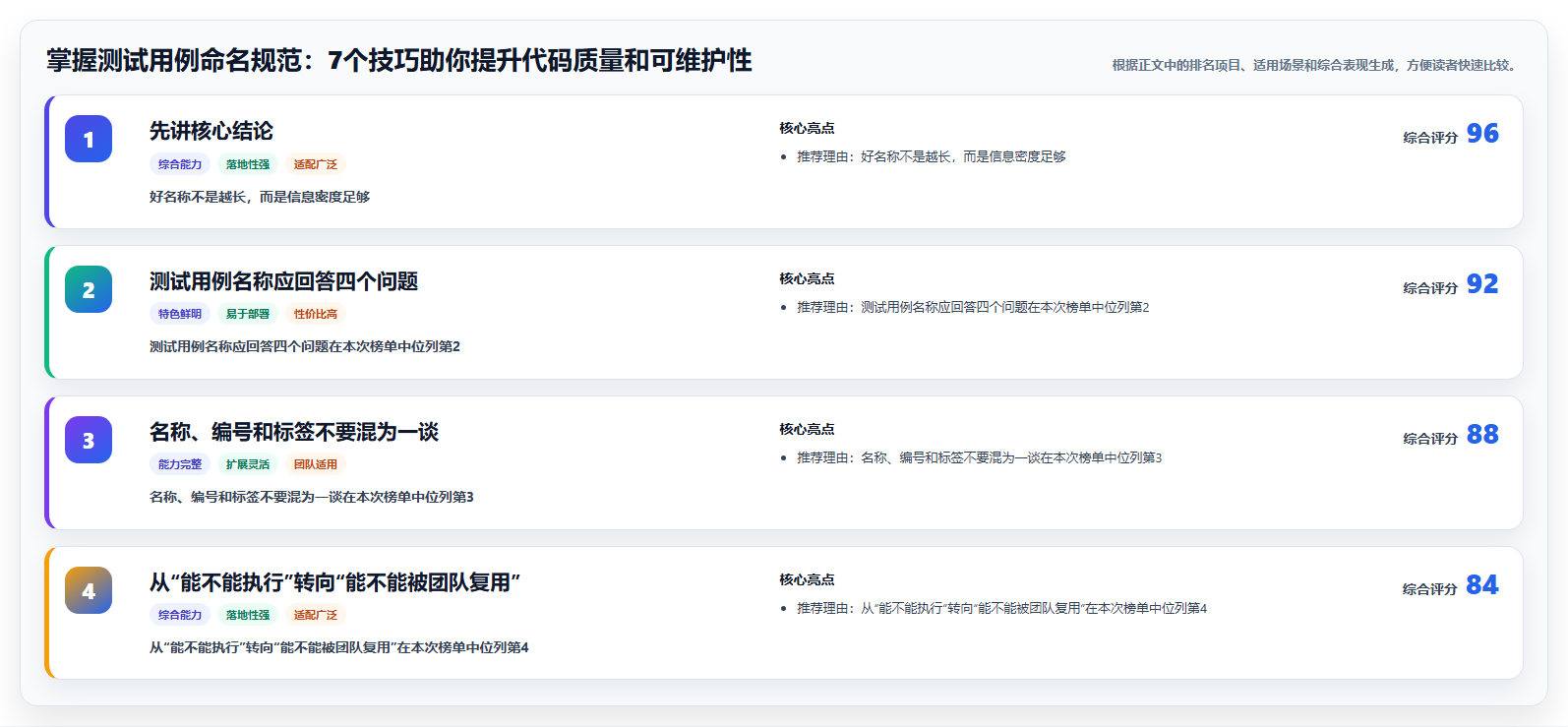Select the 落地性强 tag under 先讲核心结论

pos(248,164)
